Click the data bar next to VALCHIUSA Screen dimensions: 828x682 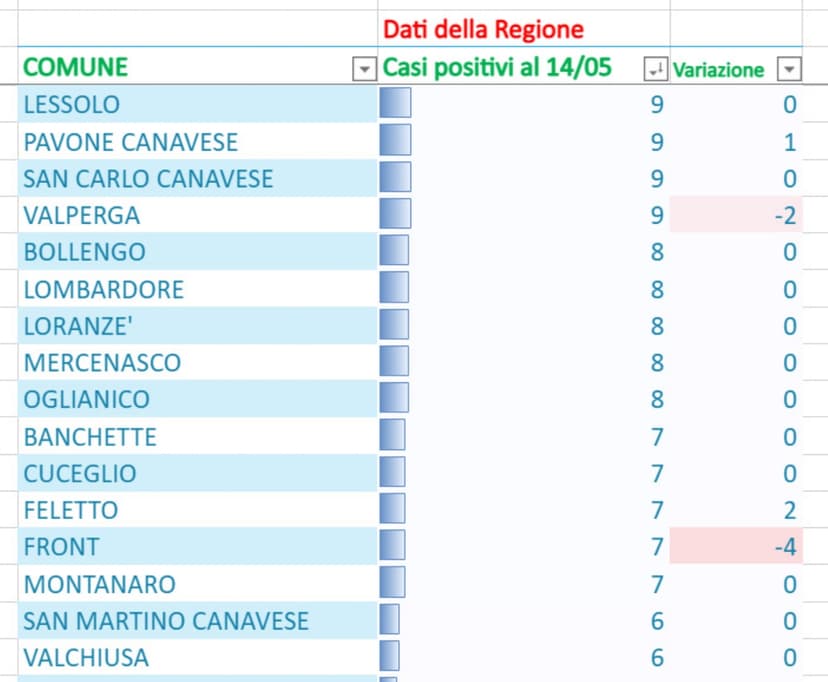(394, 658)
